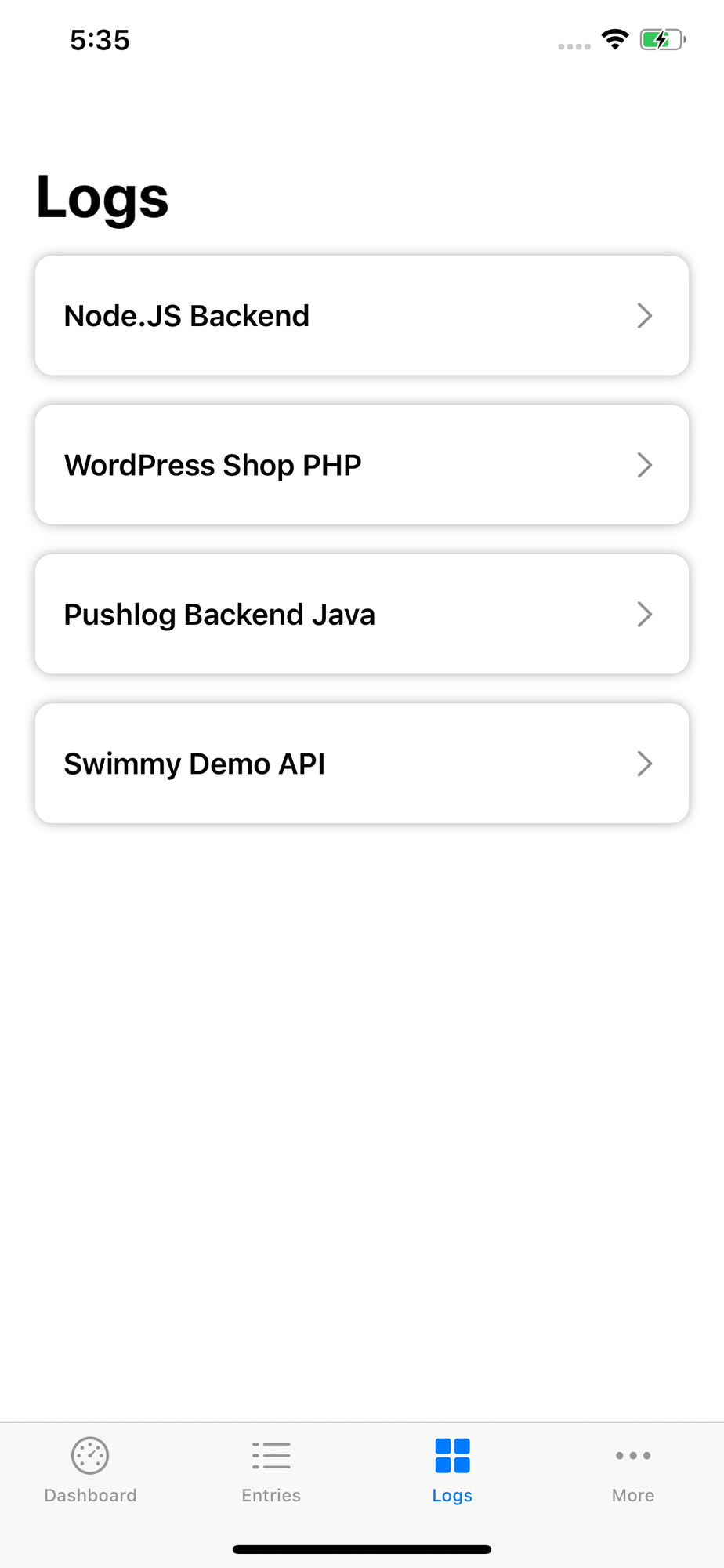The image size is (724, 1568).
Task: Select the Logs tab label
Action: [452, 1495]
